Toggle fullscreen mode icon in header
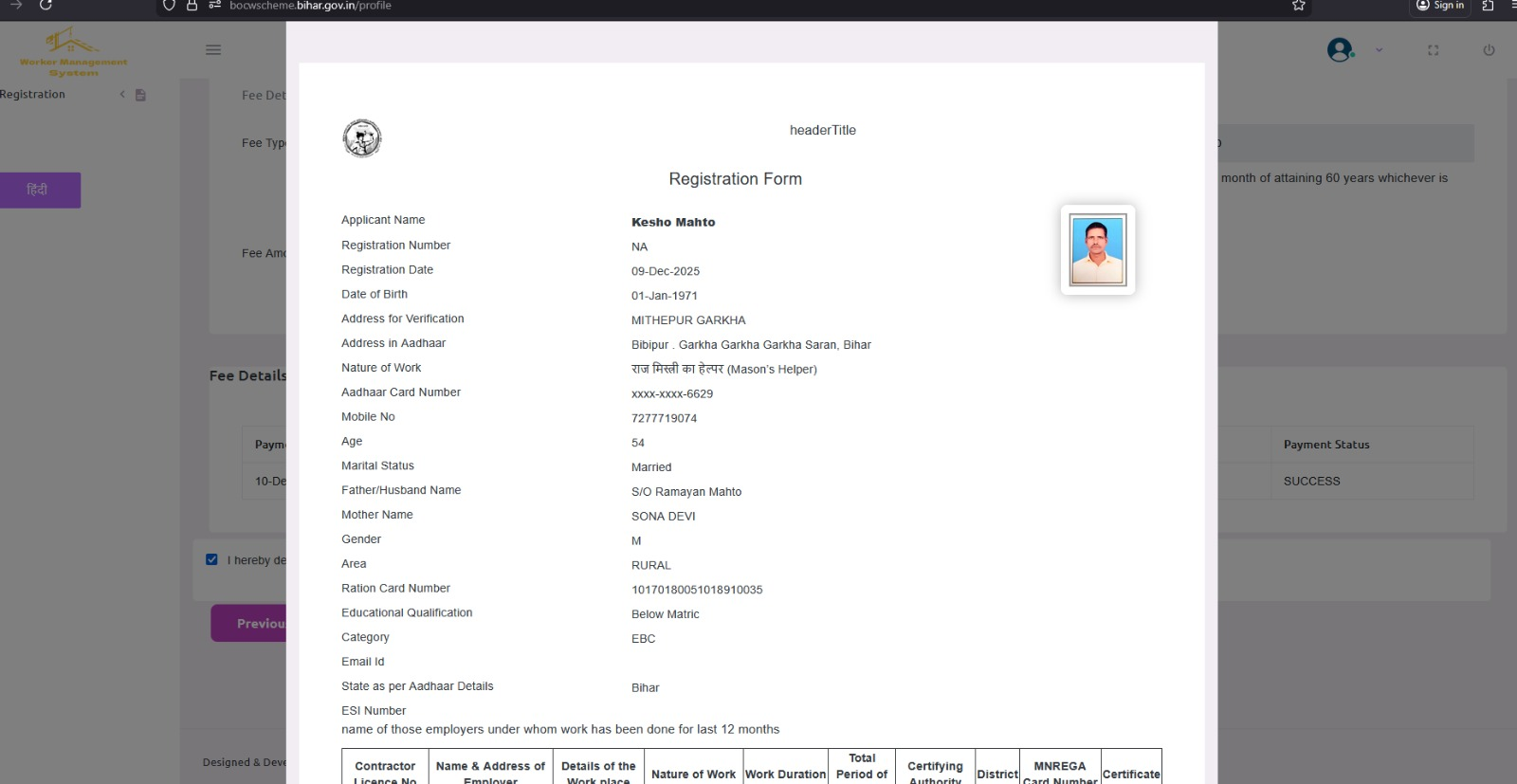The width and height of the screenshot is (1517, 784). coord(1433,50)
